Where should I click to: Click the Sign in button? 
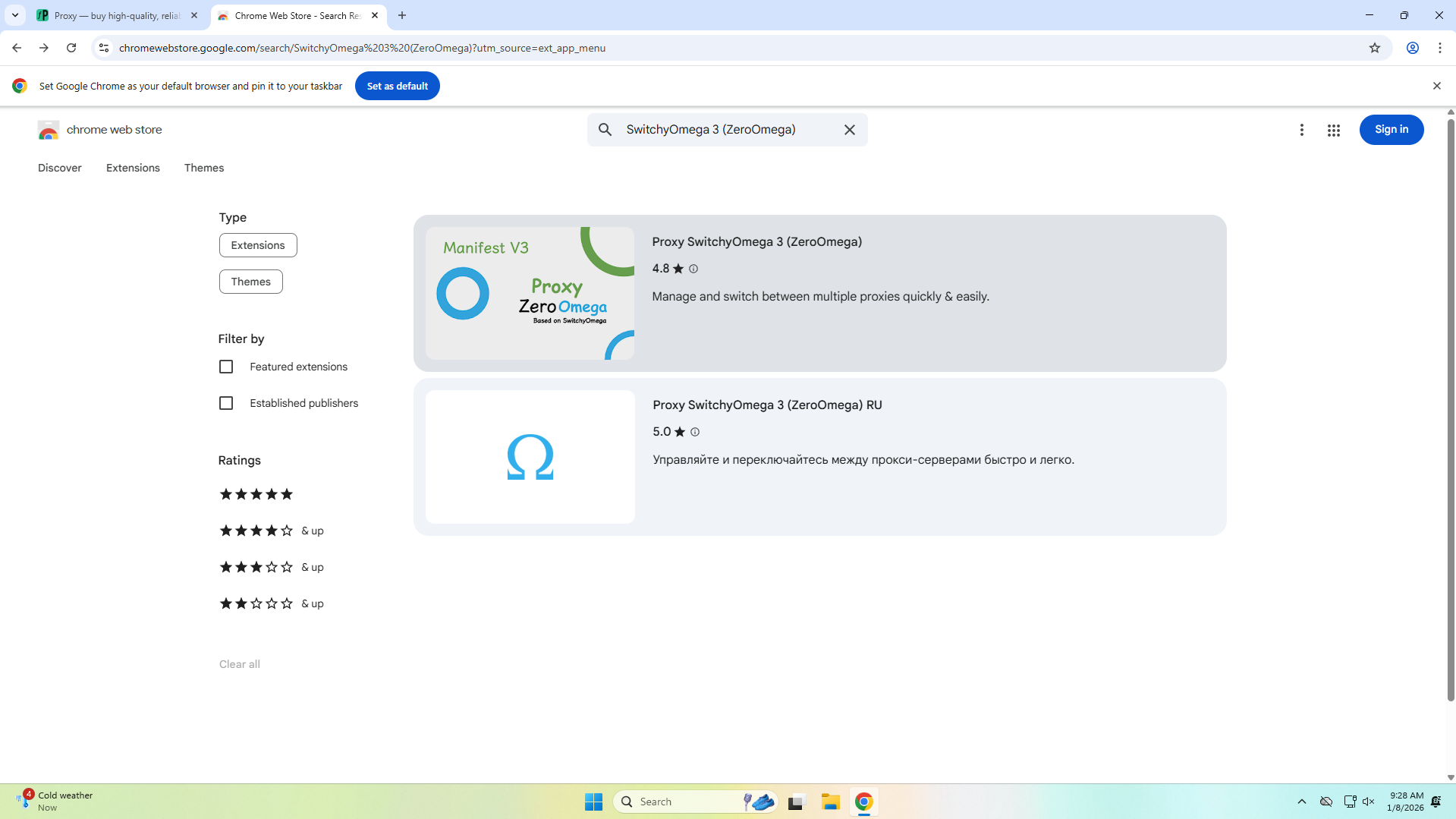click(x=1392, y=130)
